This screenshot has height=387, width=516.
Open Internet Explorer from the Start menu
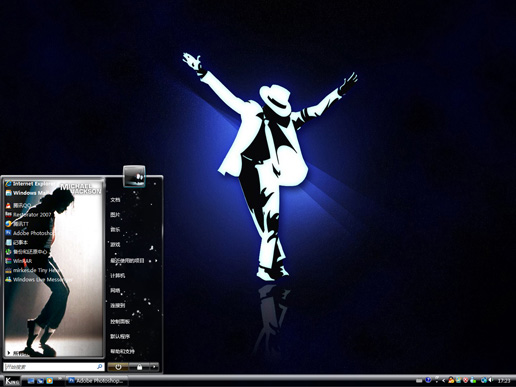[x=29, y=184]
